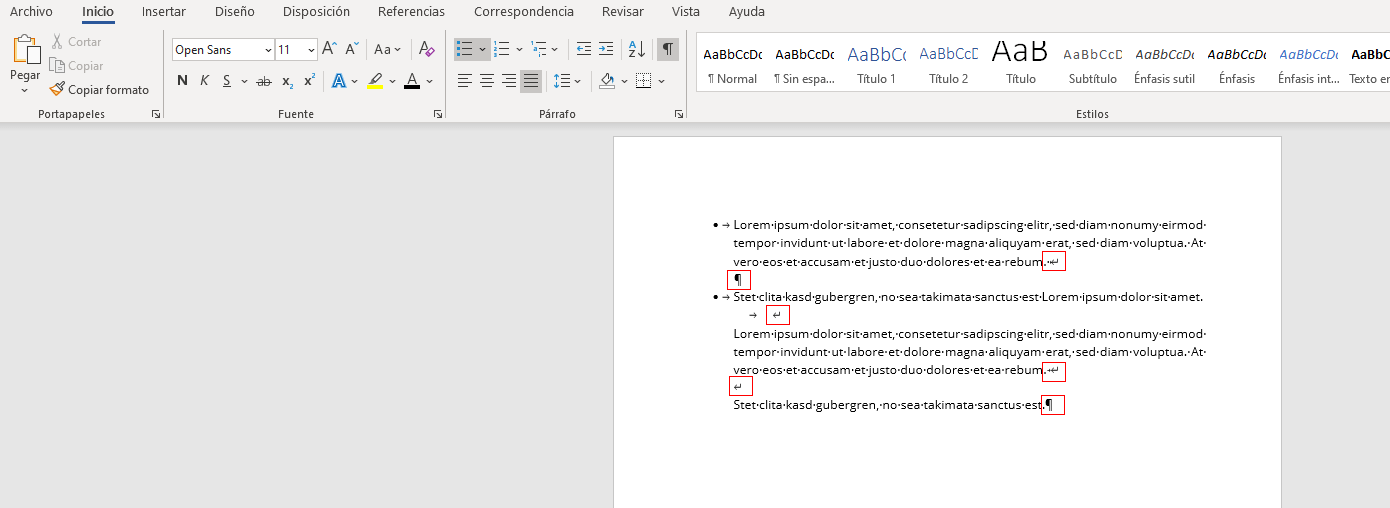Apply the Título 1 style
Viewport: 1390px width, 508px height.
click(x=877, y=63)
